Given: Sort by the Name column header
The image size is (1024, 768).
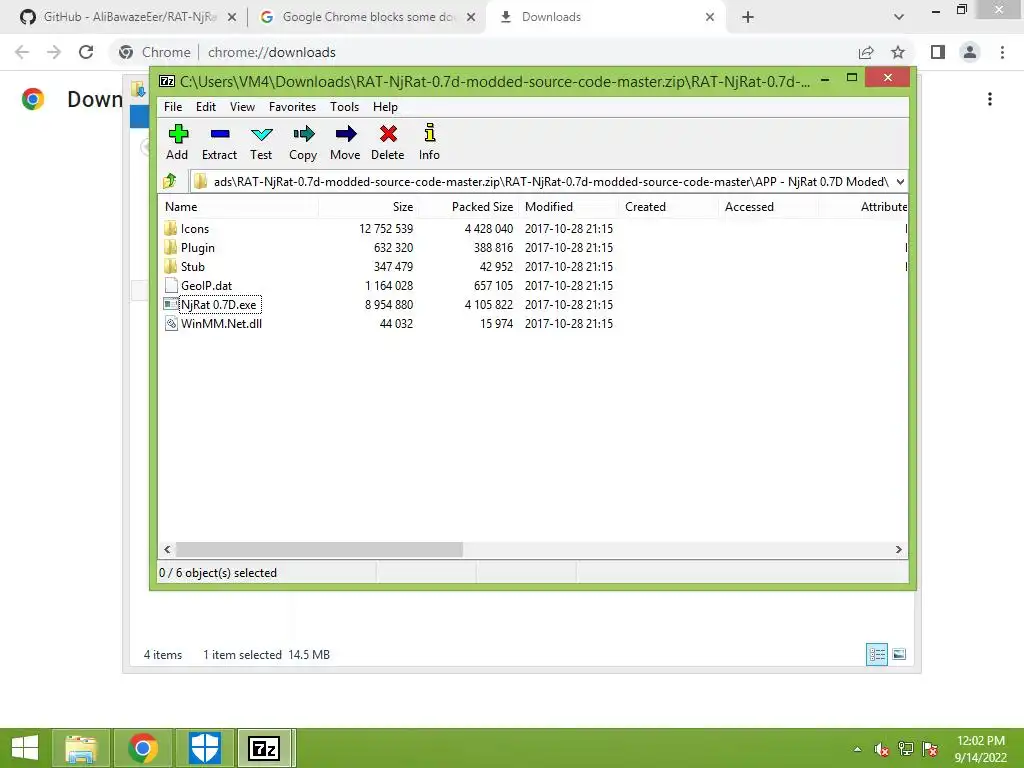Looking at the screenshot, I should (x=238, y=207).
